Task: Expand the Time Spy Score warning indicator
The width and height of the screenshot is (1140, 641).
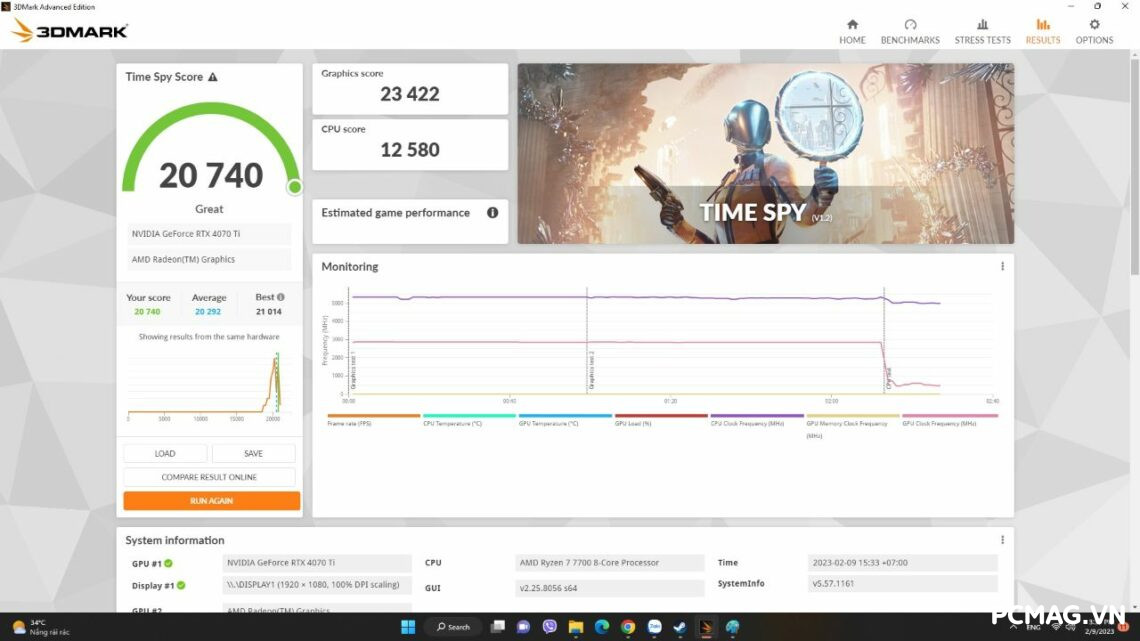Action: (213, 77)
